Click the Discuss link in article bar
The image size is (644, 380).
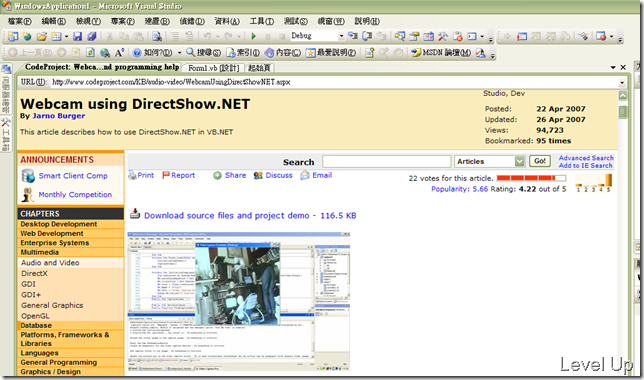point(273,175)
